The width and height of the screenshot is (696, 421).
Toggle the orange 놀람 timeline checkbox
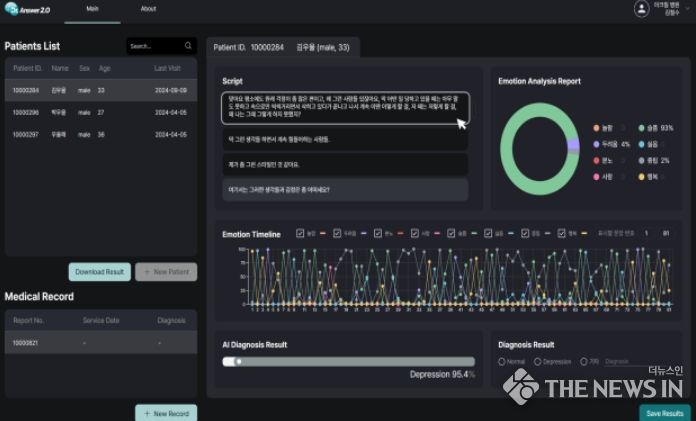[x=300, y=233]
